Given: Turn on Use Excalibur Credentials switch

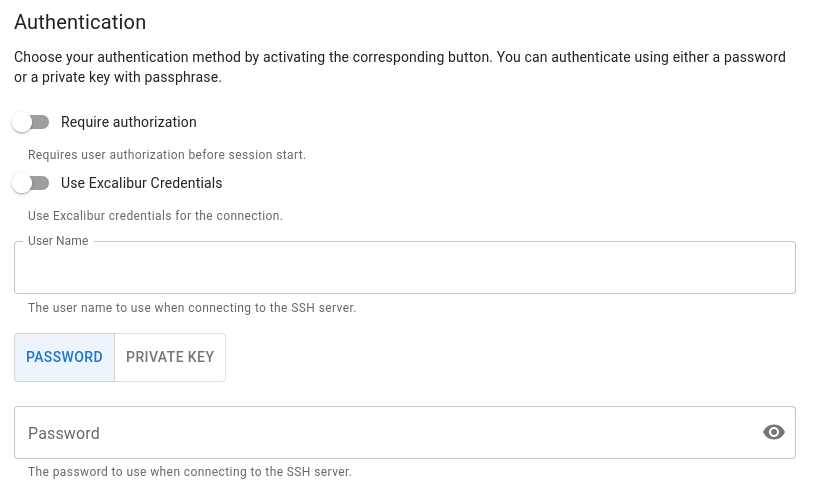Looking at the screenshot, I should [31, 183].
